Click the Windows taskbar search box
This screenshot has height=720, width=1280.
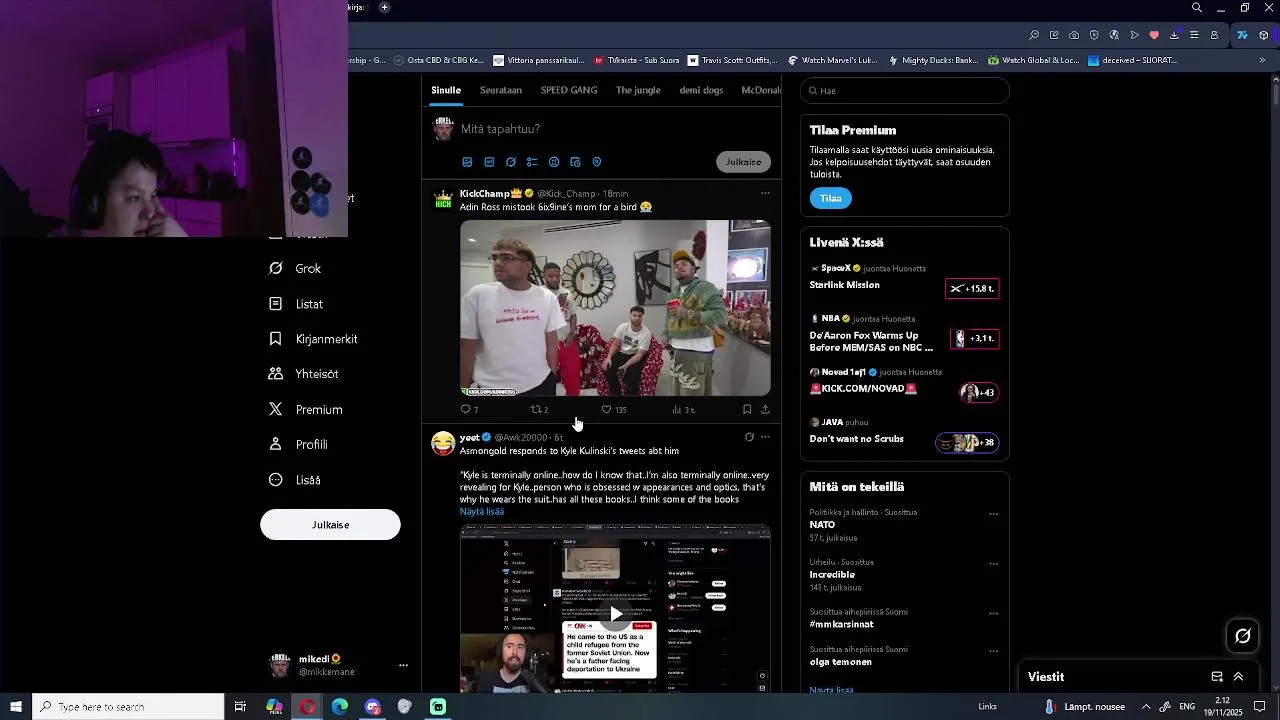(128, 707)
